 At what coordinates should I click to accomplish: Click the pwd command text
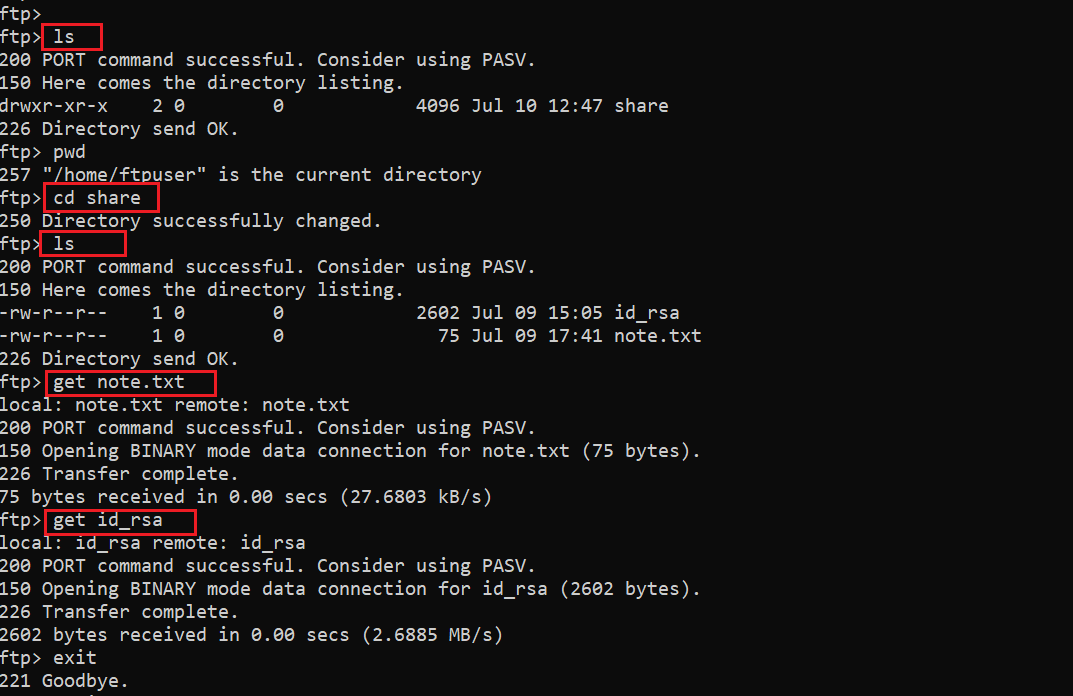pos(69,152)
